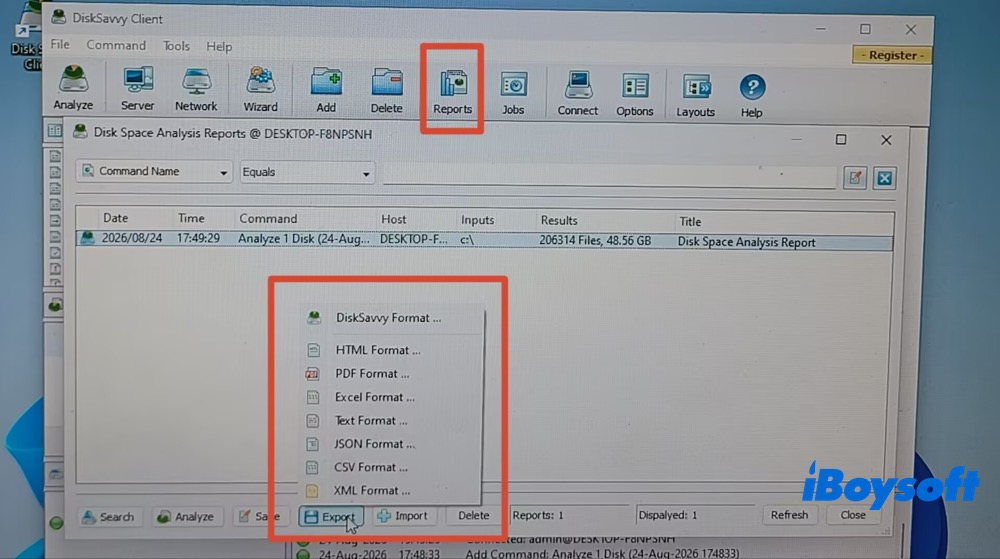Image resolution: width=1000 pixels, height=559 pixels.
Task: Select the 2026/08/24 report row date
Action: tap(132, 238)
